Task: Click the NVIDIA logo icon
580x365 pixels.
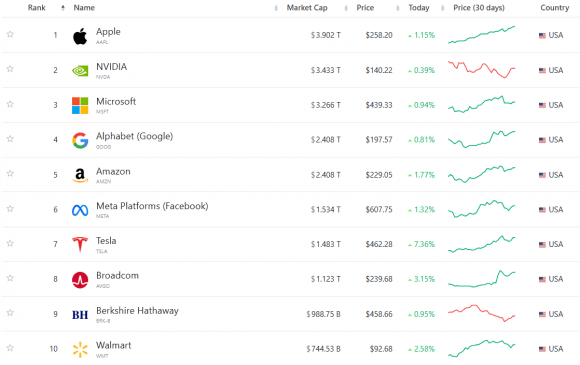Action: (x=80, y=70)
